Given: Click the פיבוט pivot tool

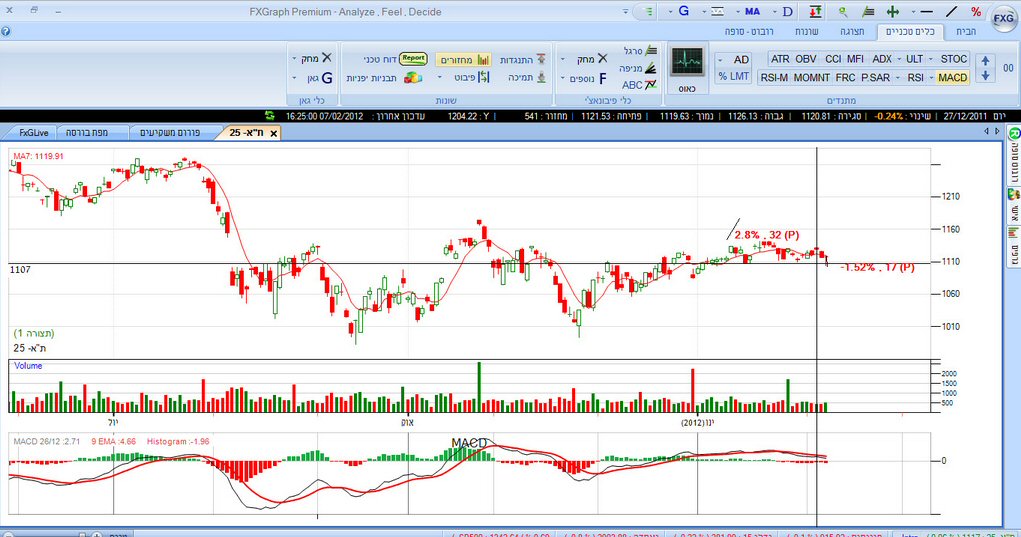Looking at the screenshot, I should [471, 77].
